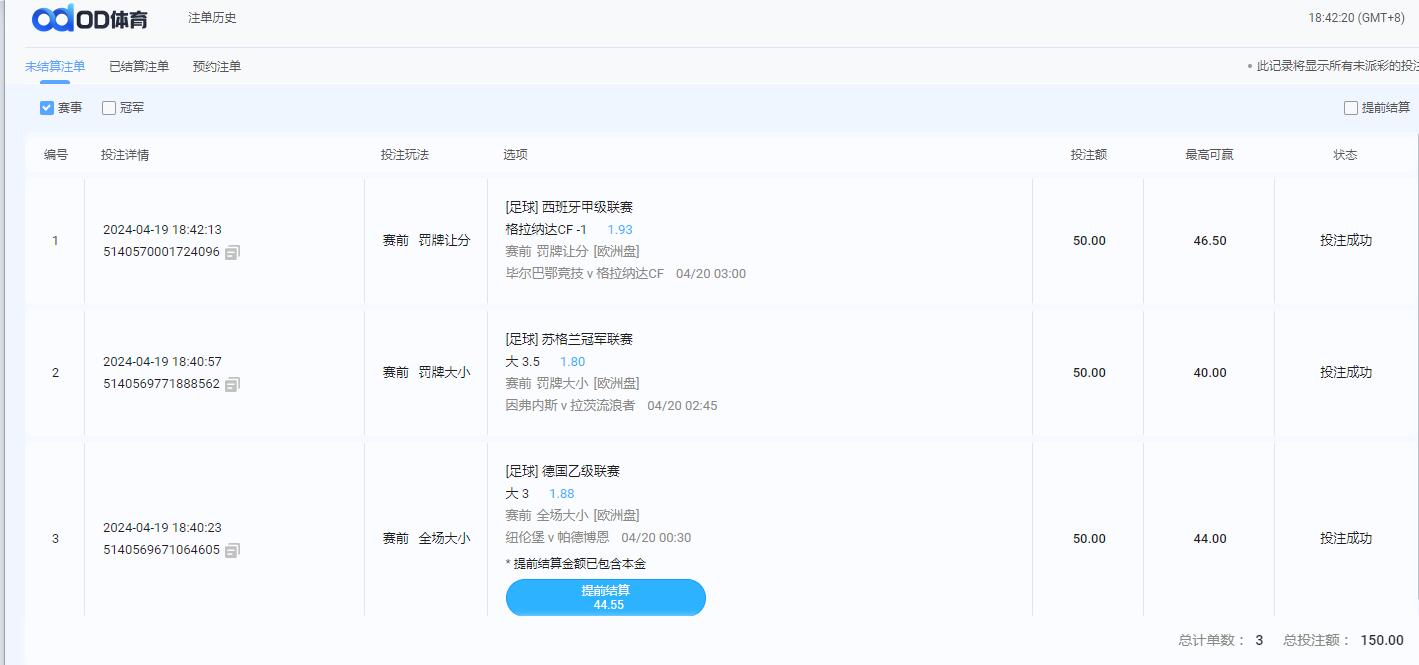Click odds 1.80 for 大 3.5
The width and height of the screenshot is (1419, 665).
click(572, 362)
